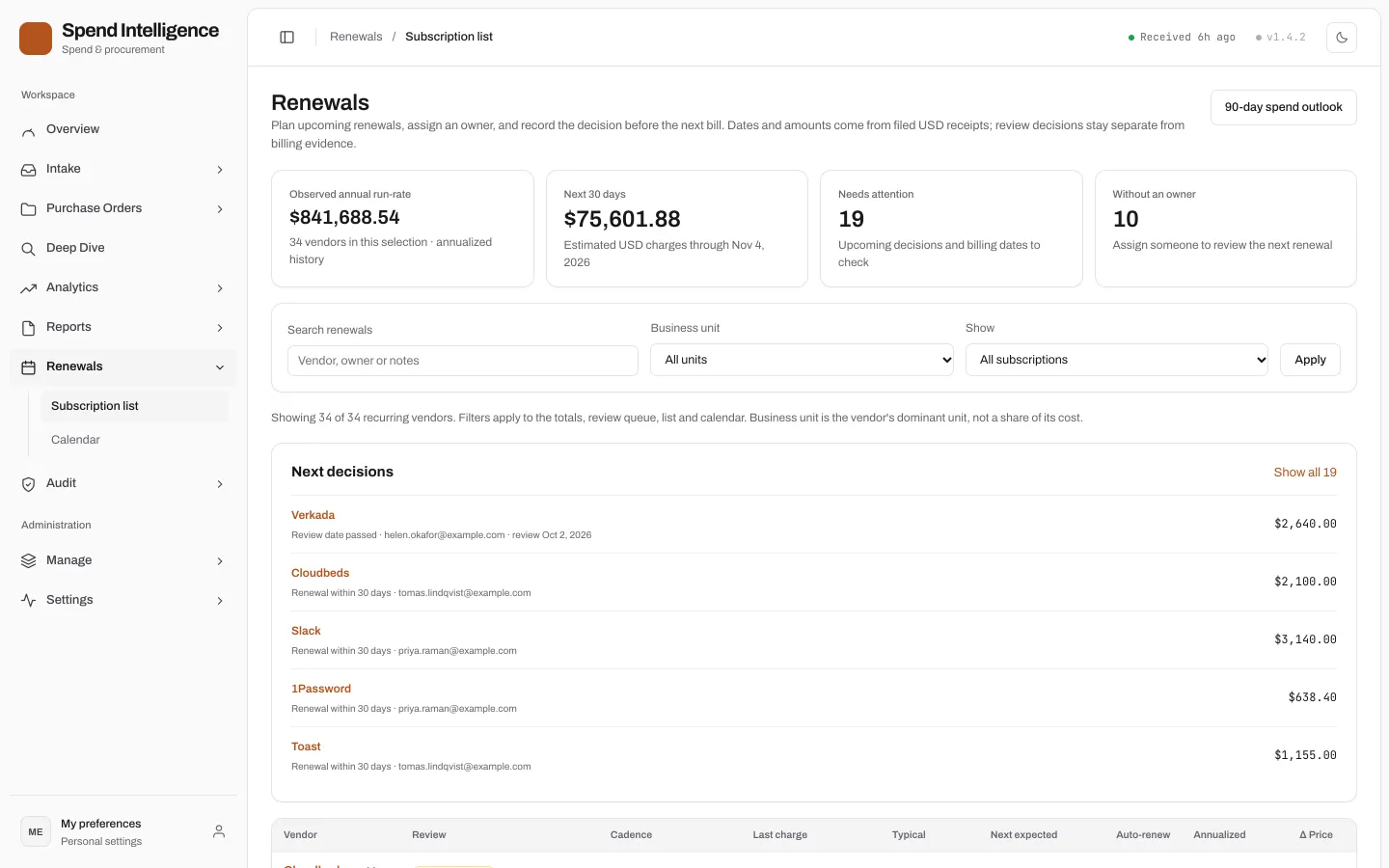
Task: Switch to dark mode moon icon
Action: click(x=1342, y=38)
